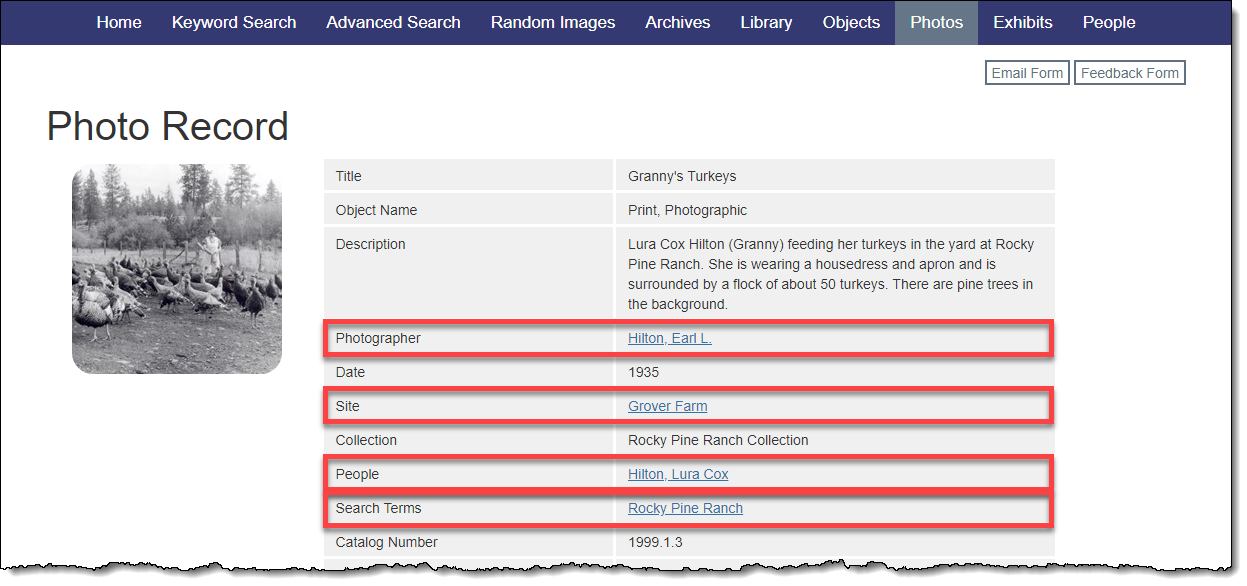Click the Photo Record page heading
This screenshot has height=586, width=1247.
click(168, 127)
